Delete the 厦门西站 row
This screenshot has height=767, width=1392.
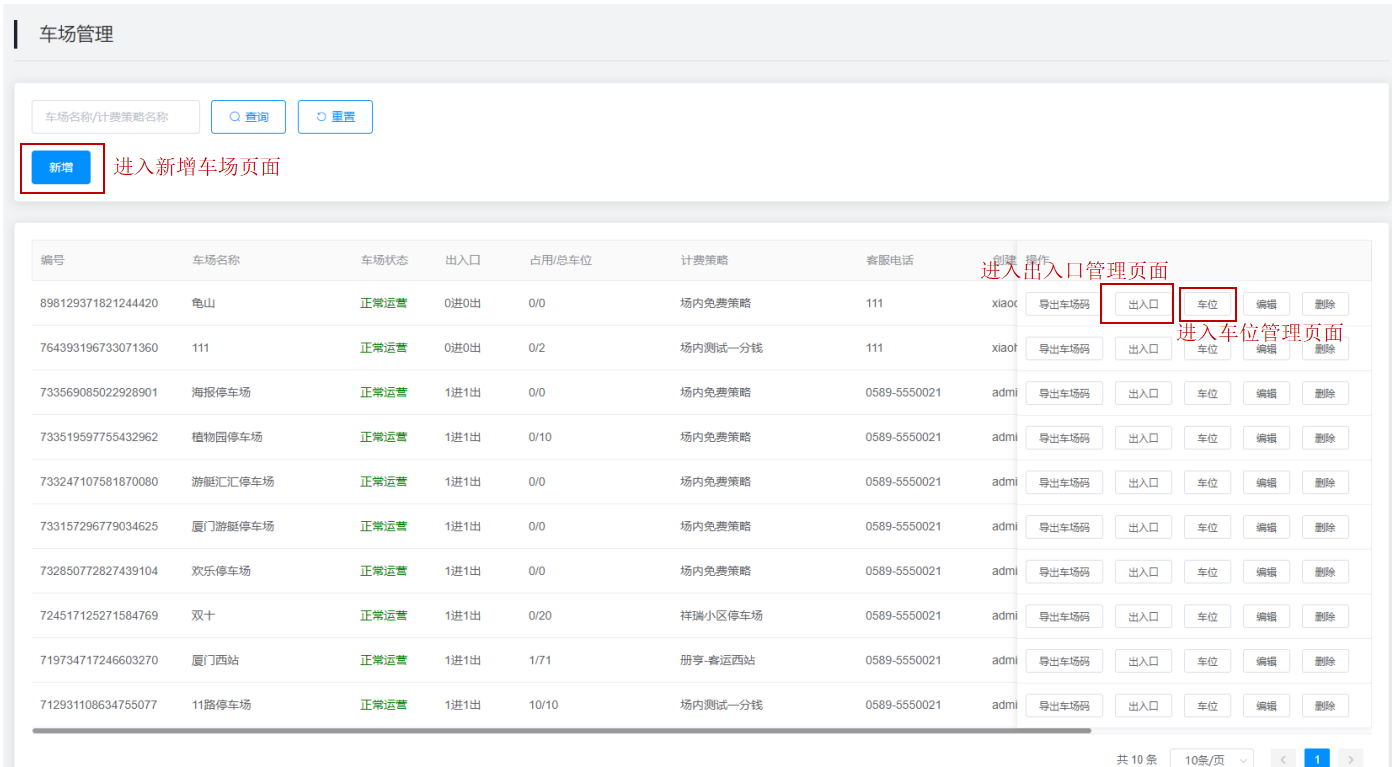pyautogui.click(x=1325, y=661)
